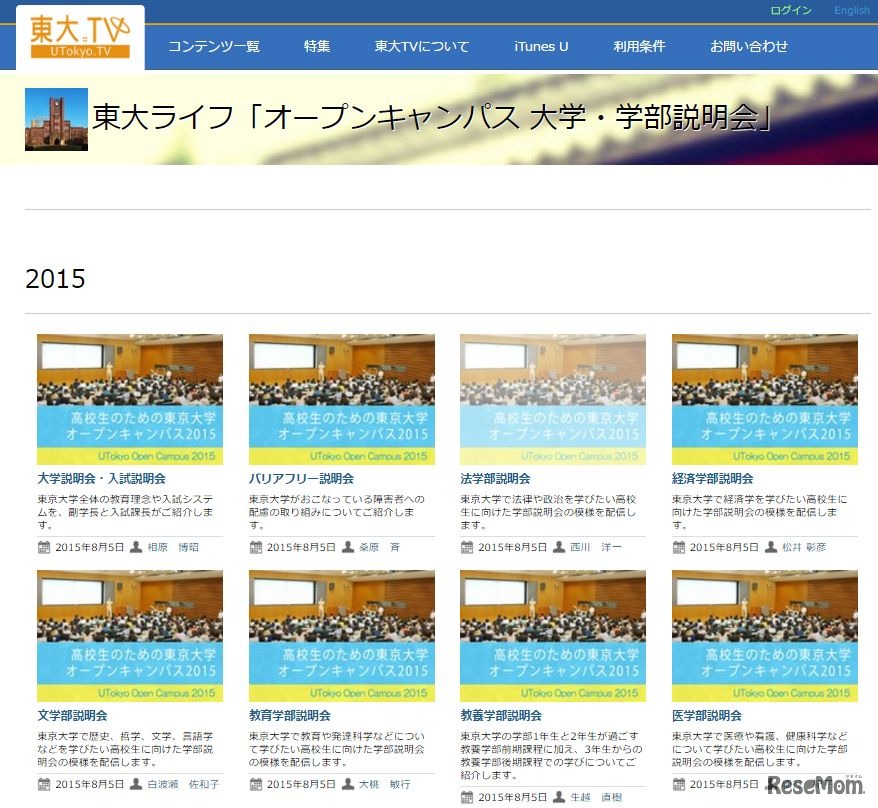Click speaker name 大桃 敏行
This screenshot has width=878, height=808.
click(385, 784)
